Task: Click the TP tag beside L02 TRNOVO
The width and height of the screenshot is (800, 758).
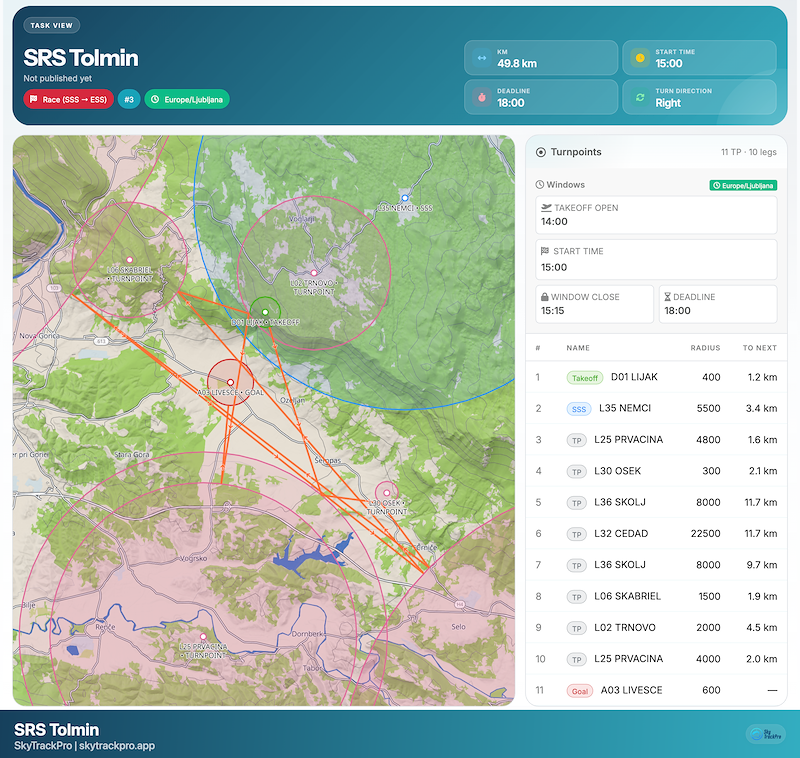Action: pos(577,628)
